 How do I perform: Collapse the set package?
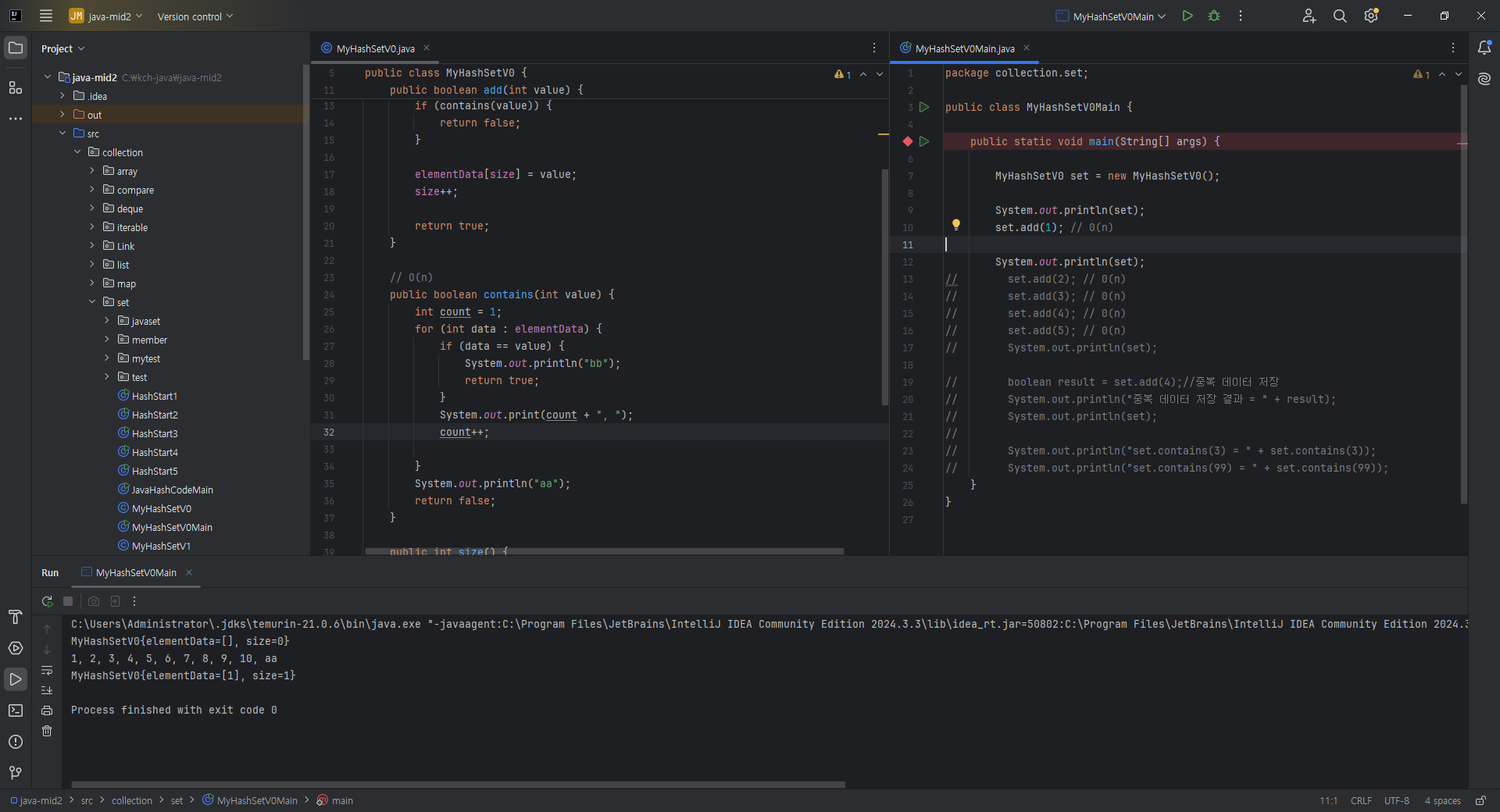(x=92, y=301)
